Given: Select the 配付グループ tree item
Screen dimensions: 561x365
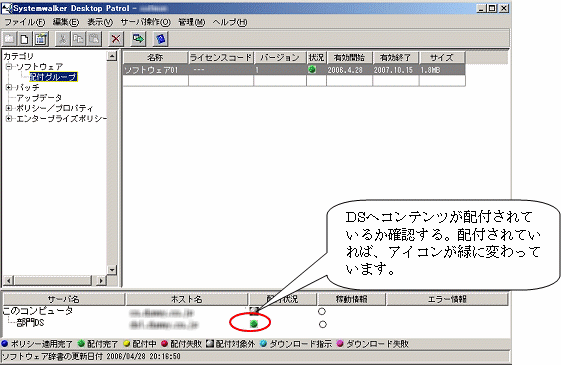Looking at the screenshot, I should (x=53, y=77).
